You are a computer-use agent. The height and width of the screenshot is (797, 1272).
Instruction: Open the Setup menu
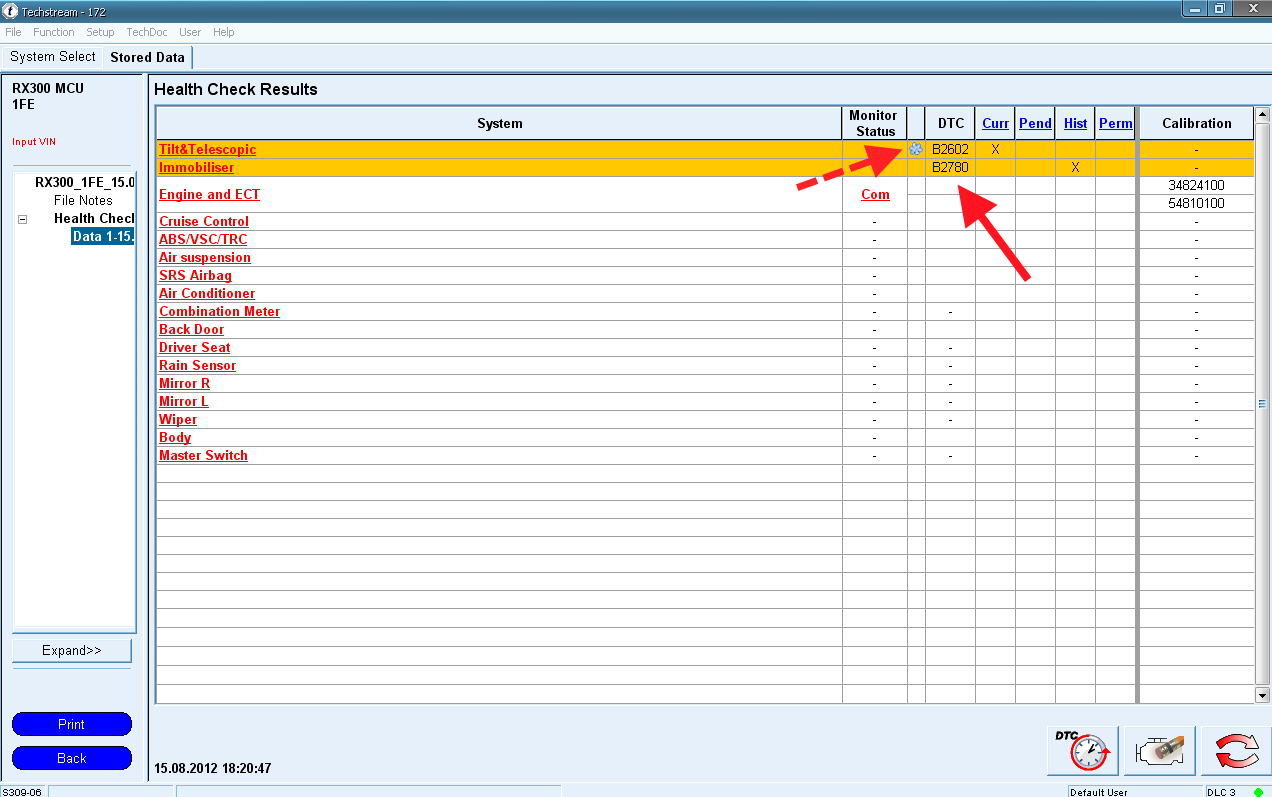(x=100, y=32)
